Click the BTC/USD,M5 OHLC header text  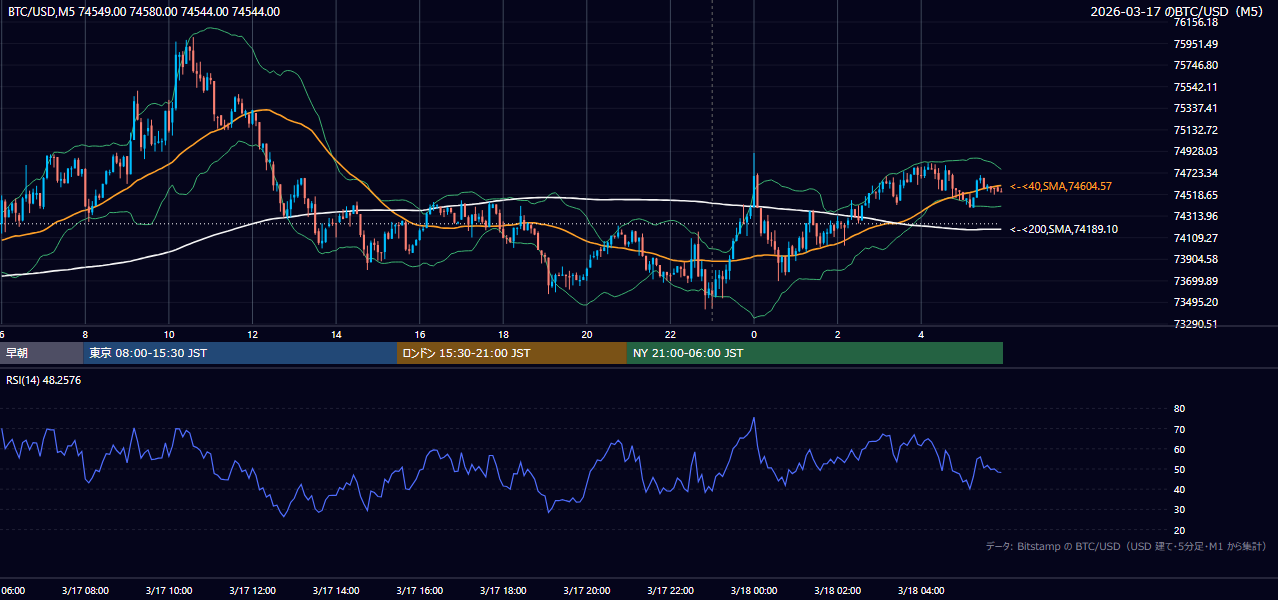tap(144, 12)
